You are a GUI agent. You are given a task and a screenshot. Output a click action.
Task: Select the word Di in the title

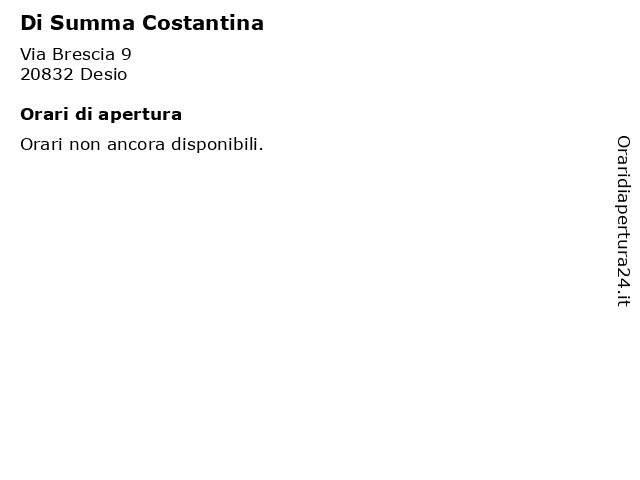point(31,23)
